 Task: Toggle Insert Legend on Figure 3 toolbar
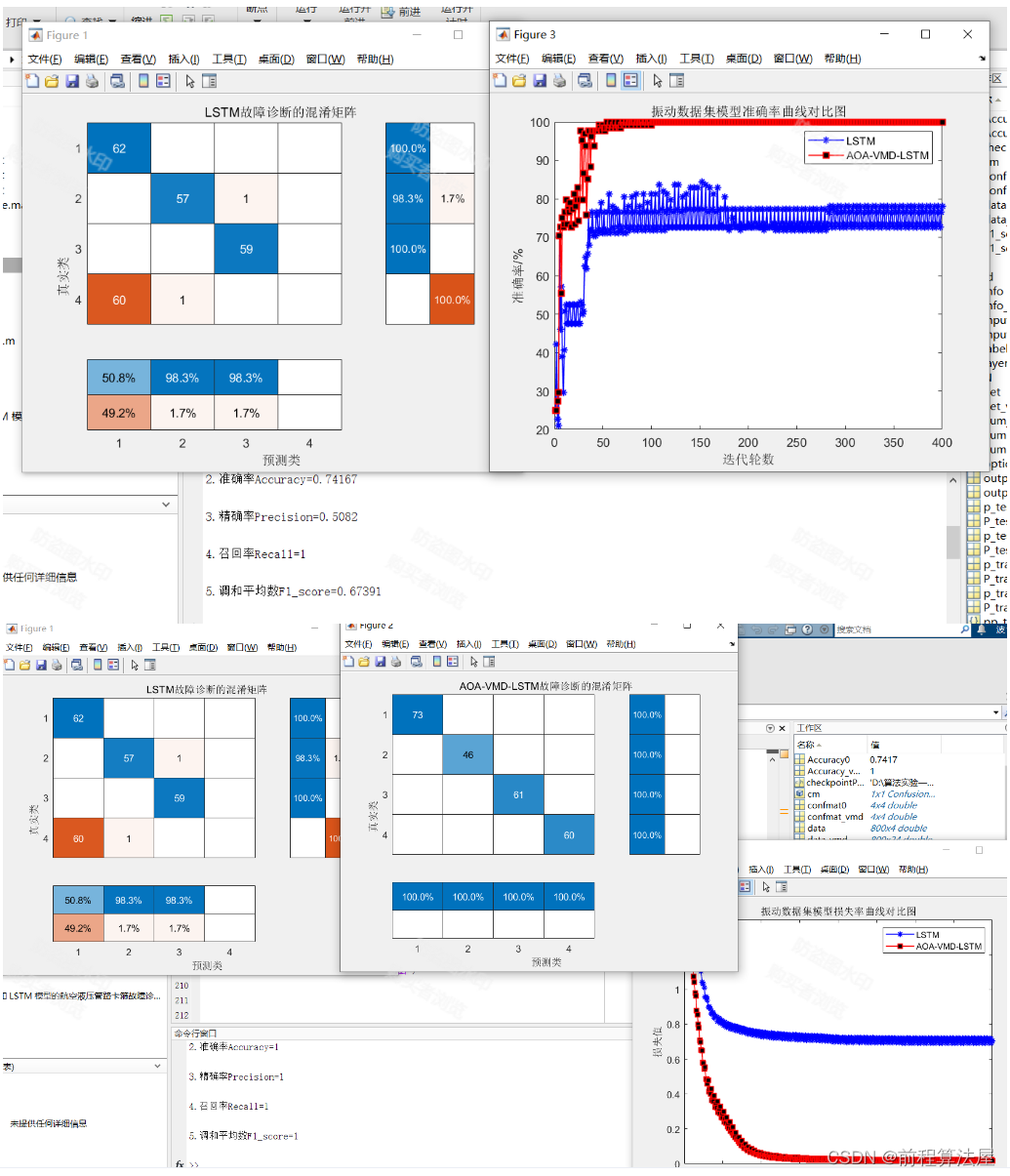click(629, 81)
